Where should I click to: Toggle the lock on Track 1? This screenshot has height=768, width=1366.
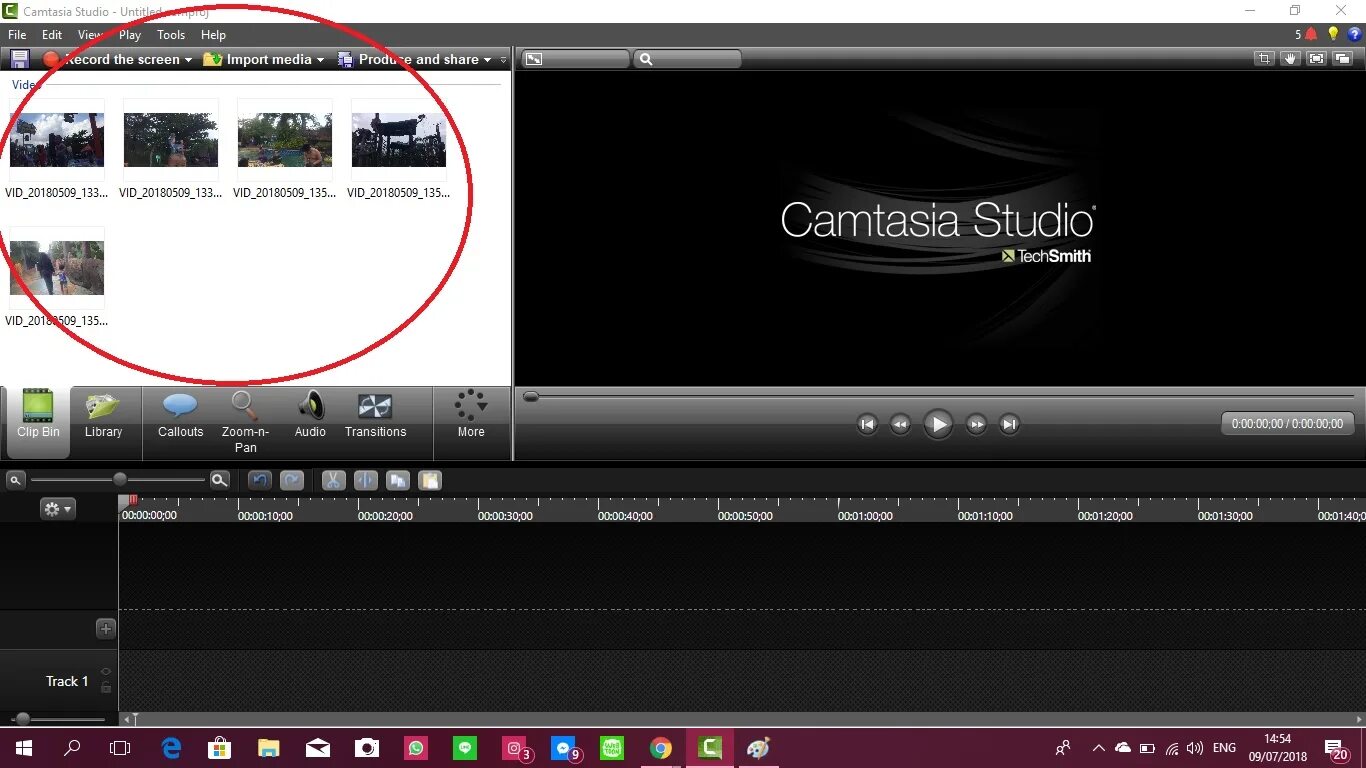click(x=106, y=688)
